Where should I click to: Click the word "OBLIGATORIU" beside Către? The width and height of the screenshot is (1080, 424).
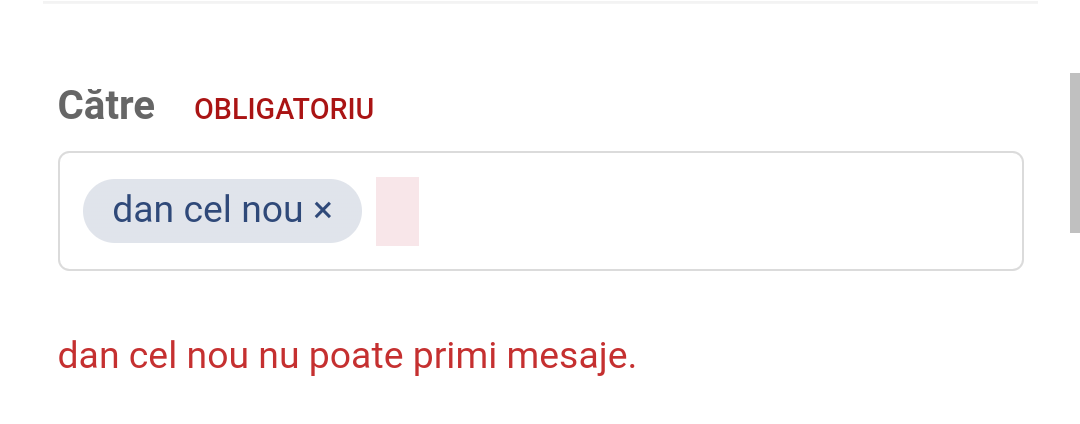284,109
